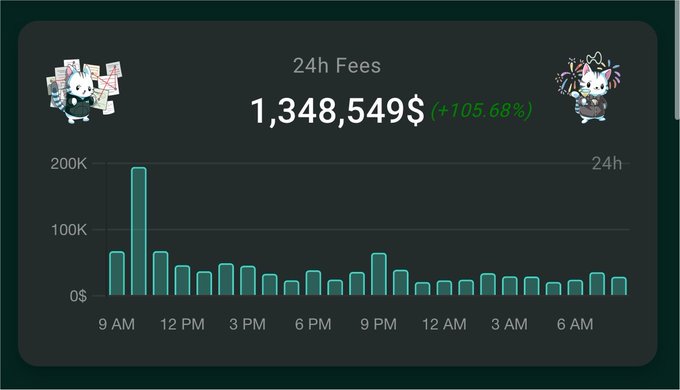Click the chart bar above 9 AM
Screen dimensions: 680x390
[x=117, y=273]
